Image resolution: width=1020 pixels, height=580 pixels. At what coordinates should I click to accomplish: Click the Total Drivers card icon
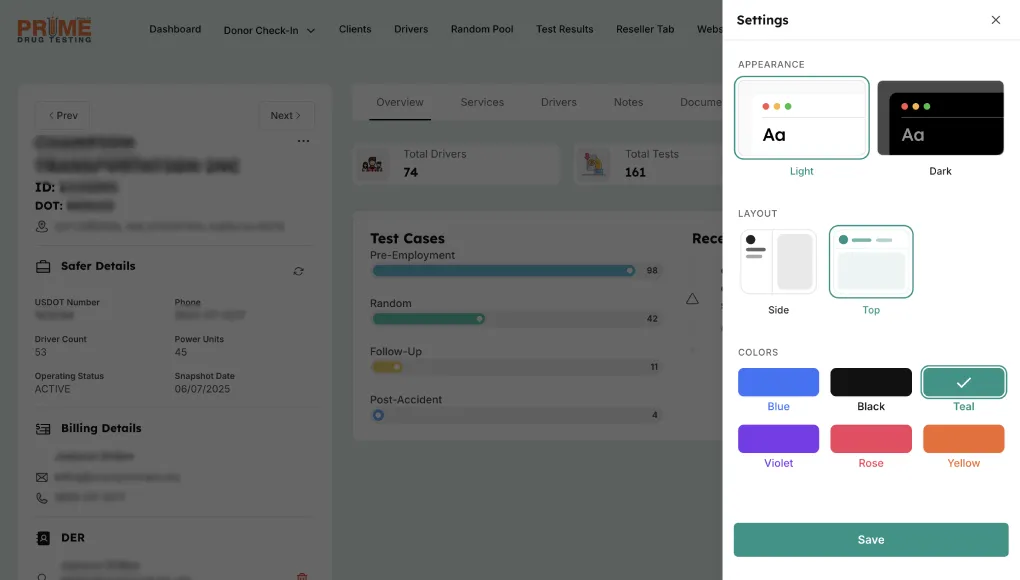tap(375, 164)
